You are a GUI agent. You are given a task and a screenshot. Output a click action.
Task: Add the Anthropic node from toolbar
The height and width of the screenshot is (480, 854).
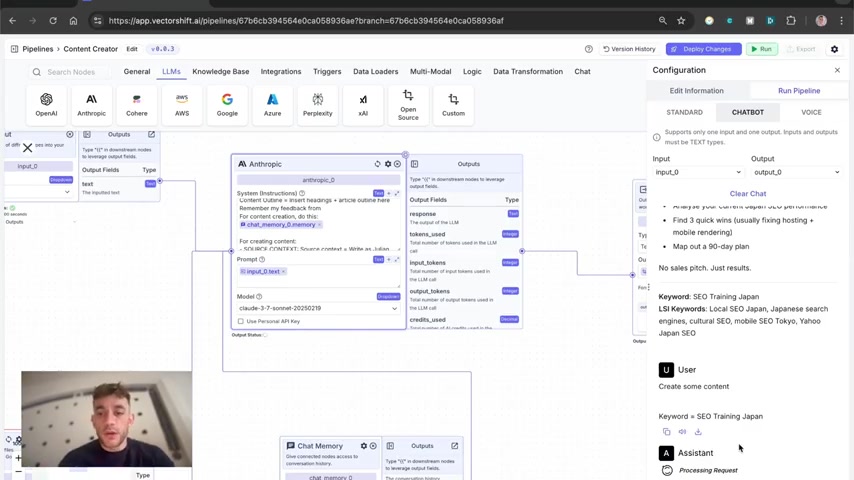click(x=92, y=105)
